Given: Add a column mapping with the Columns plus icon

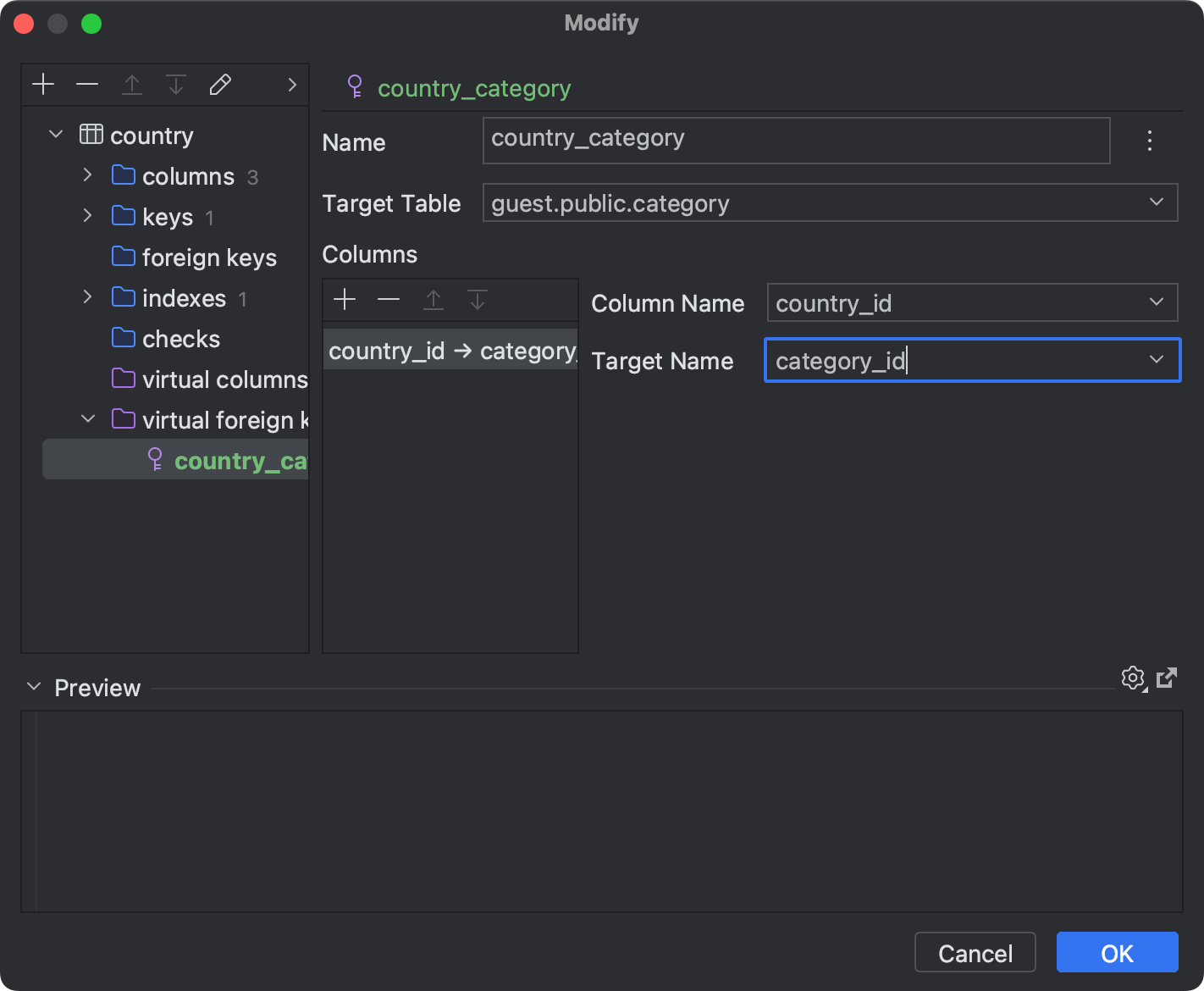Looking at the screenshot, I should click(345, 299).
